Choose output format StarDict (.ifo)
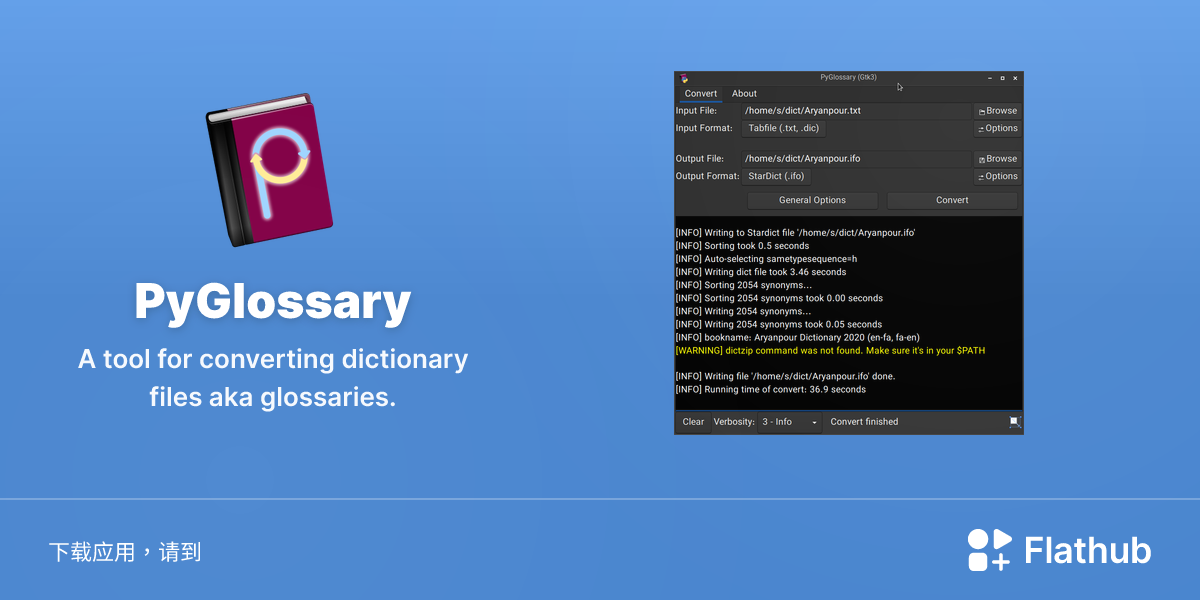 (776, 176)
